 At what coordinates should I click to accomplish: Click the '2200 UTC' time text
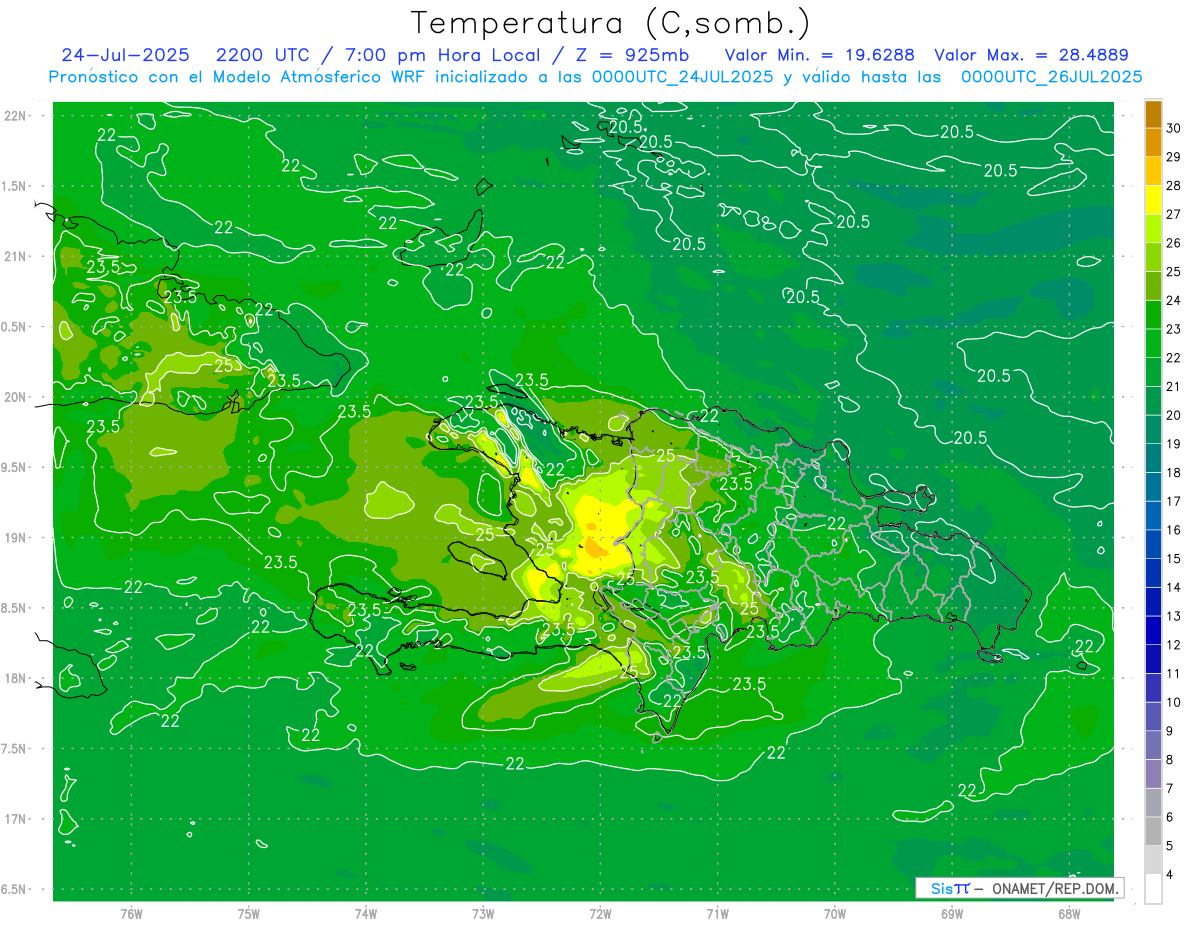[x=265, y=55]
